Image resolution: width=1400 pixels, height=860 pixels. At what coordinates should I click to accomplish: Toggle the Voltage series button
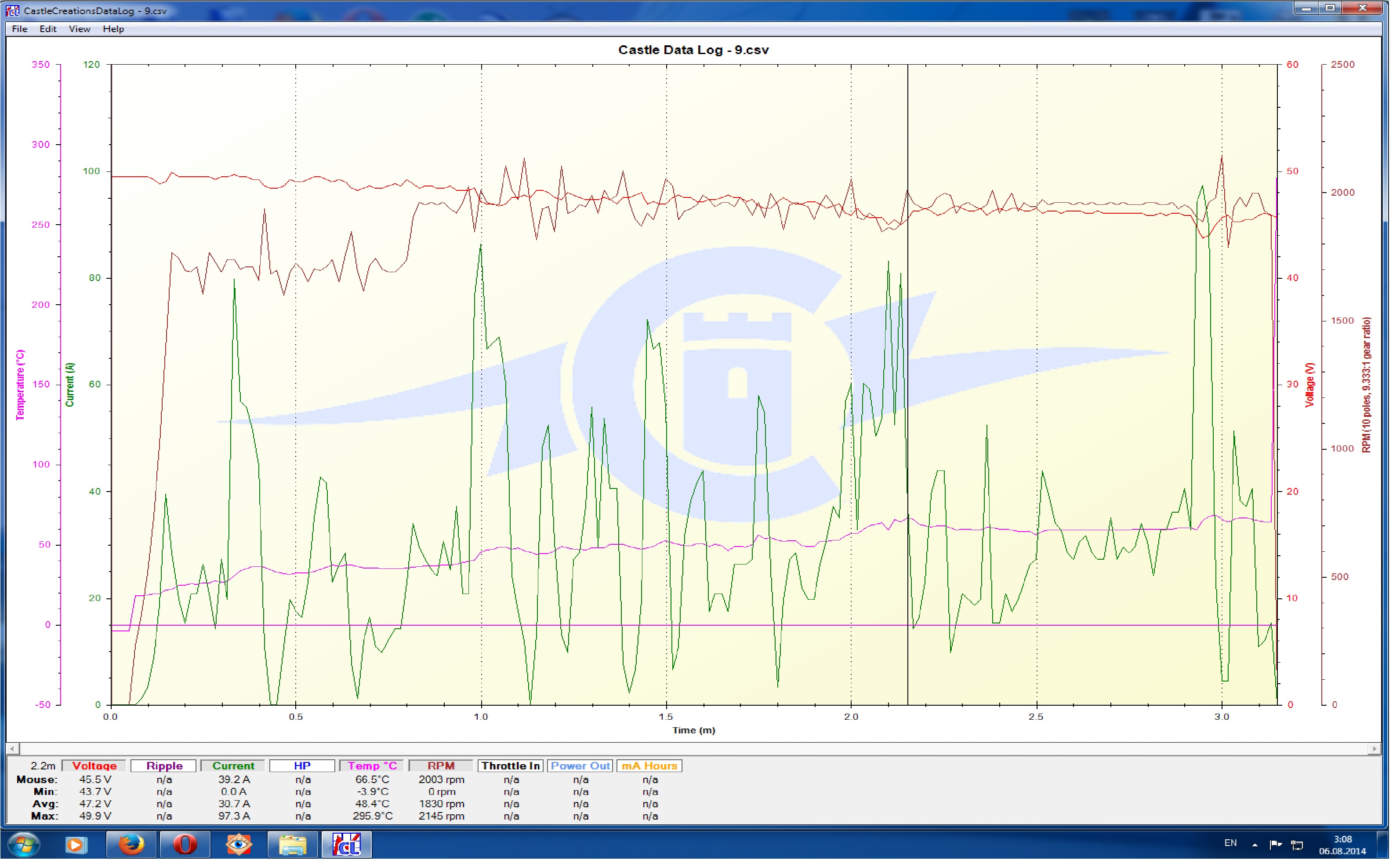tap(94, 765)
